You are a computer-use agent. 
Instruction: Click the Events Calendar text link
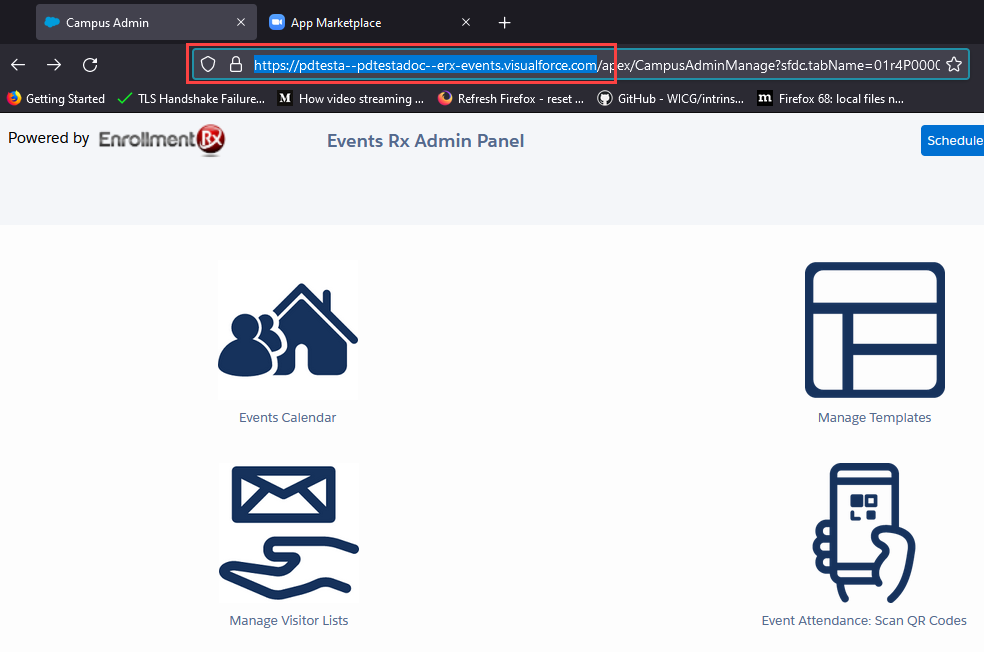288,418
